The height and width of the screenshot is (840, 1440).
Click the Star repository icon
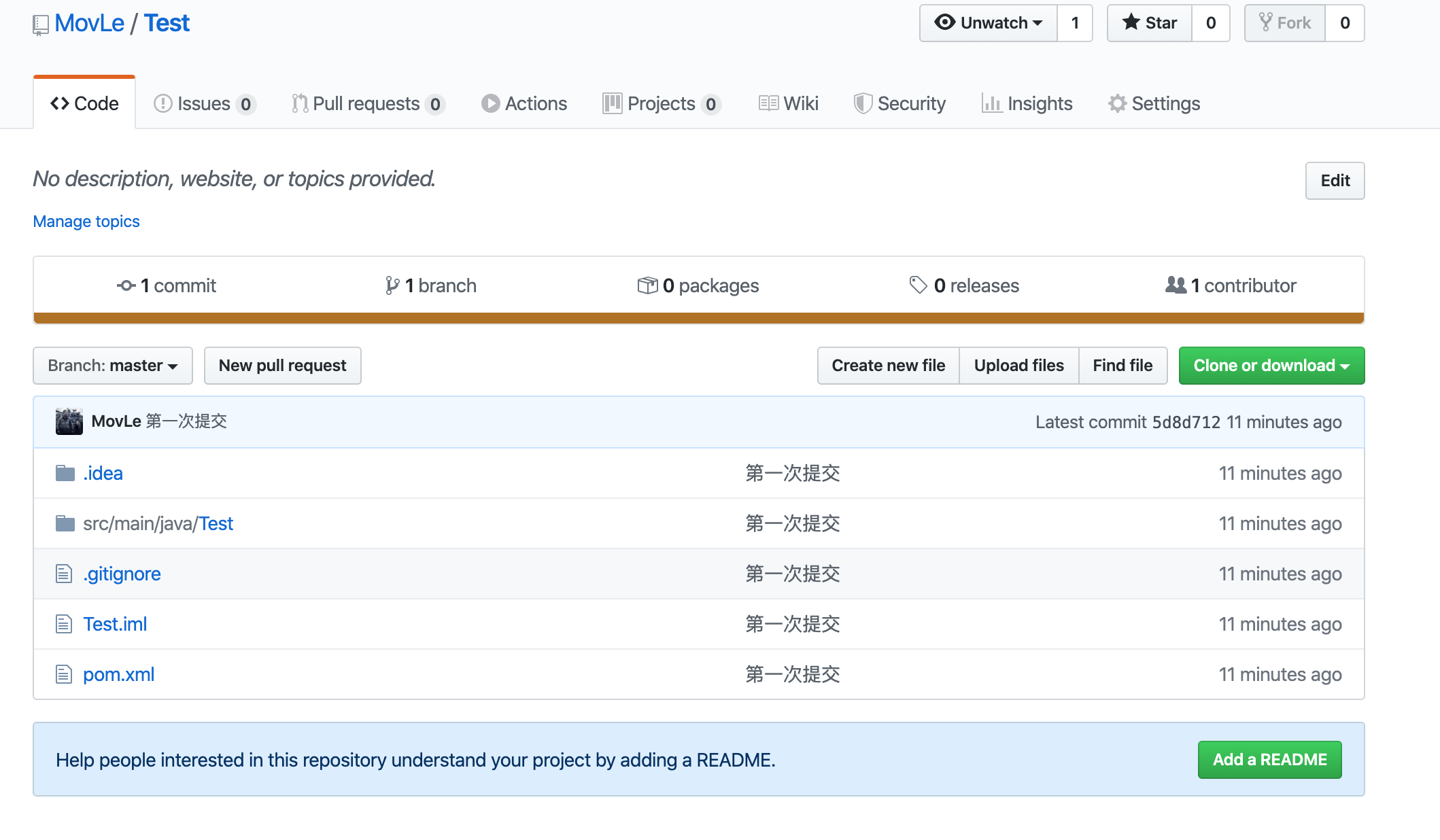(1154, 22)
